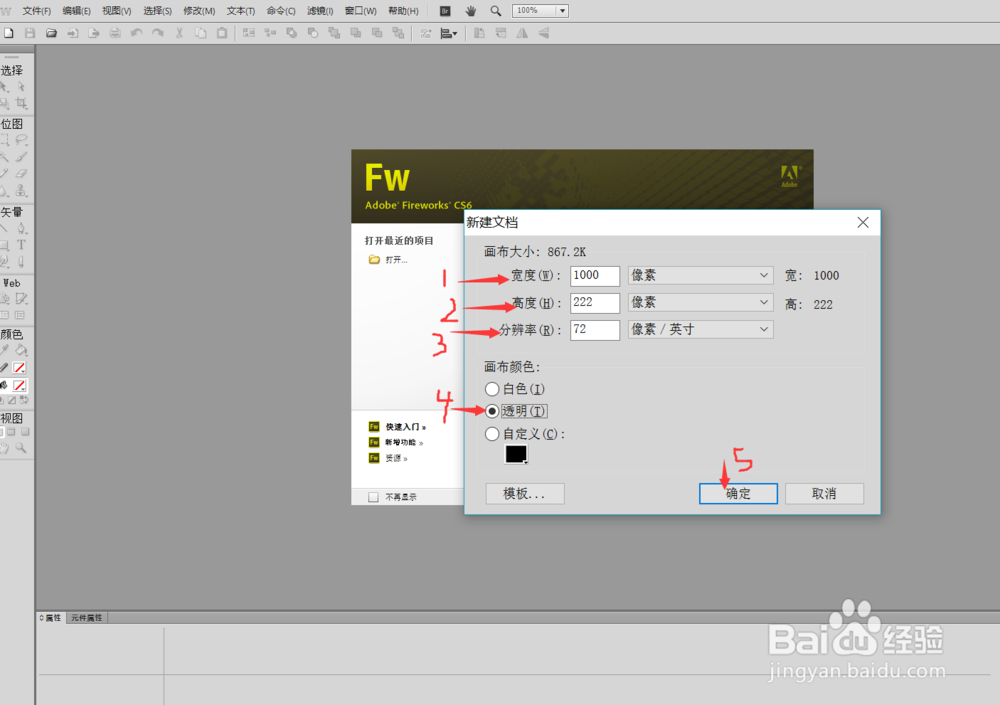Viewport: 1000px width, 705px height.
Task: Open the 文件(F) menu
Action: point(36,11)
